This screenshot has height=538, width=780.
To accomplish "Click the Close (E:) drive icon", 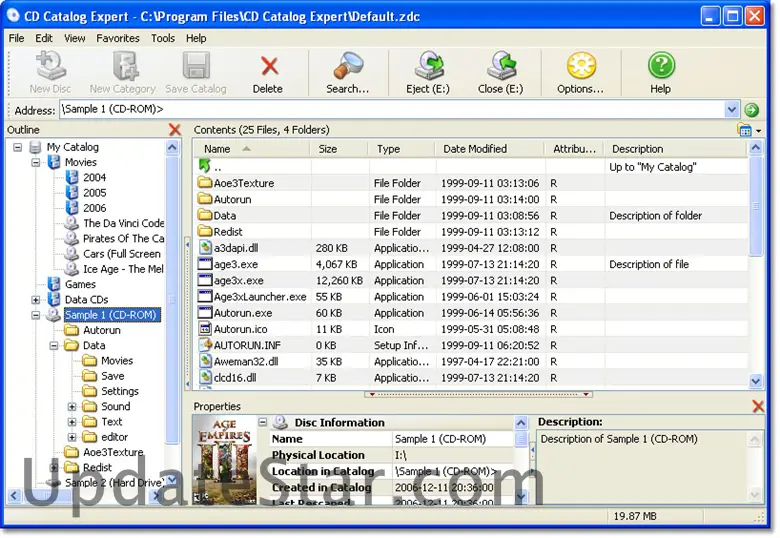I will pyautogui.click(x=501, y=66).
